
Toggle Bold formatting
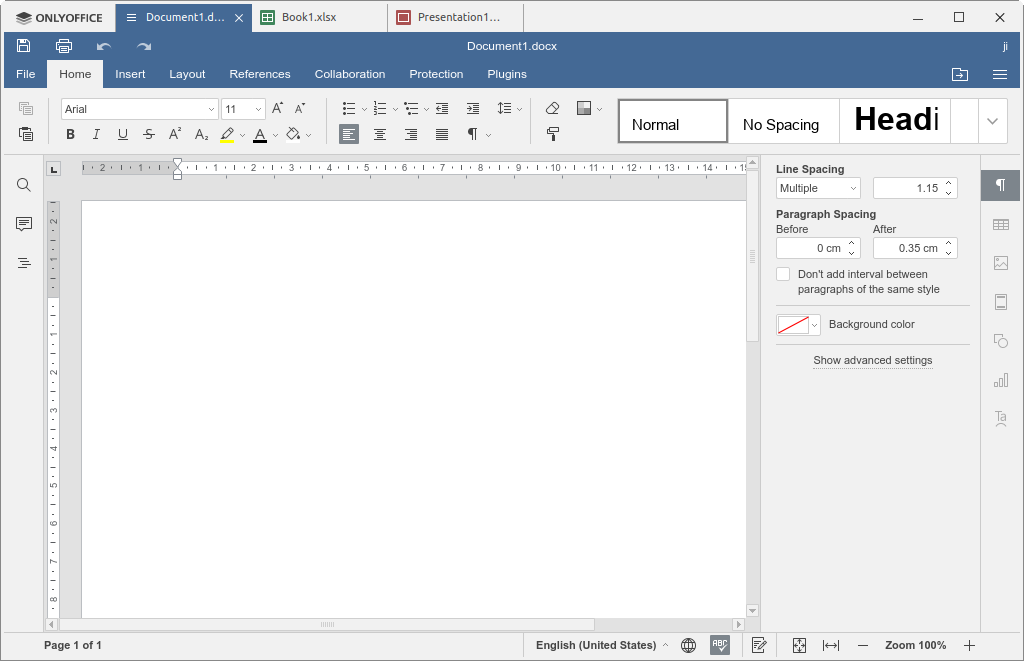[x=70, y=134]
